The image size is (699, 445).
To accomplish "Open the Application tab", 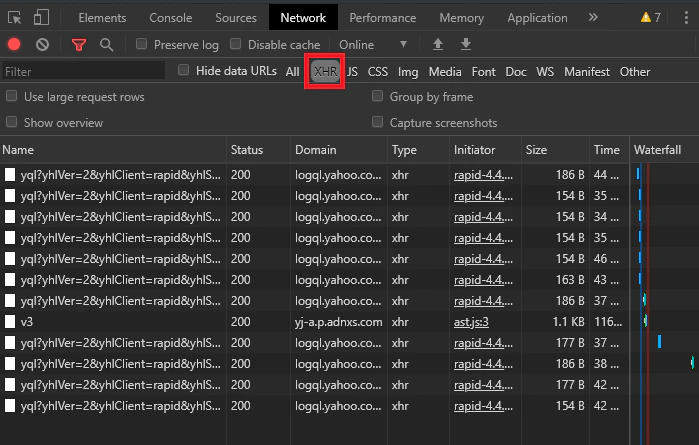I will (537, 18).
